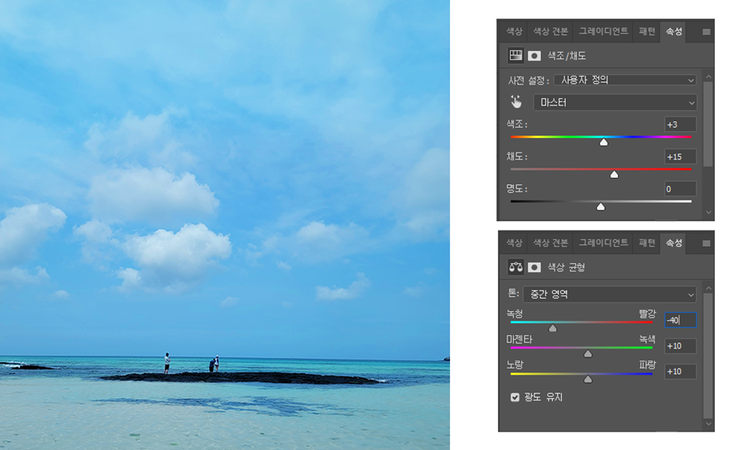Click scroll-down arrow in Color Balance panel
Image resolution: width=750 pixels, height=450 pixels.
tap(708, 424)
